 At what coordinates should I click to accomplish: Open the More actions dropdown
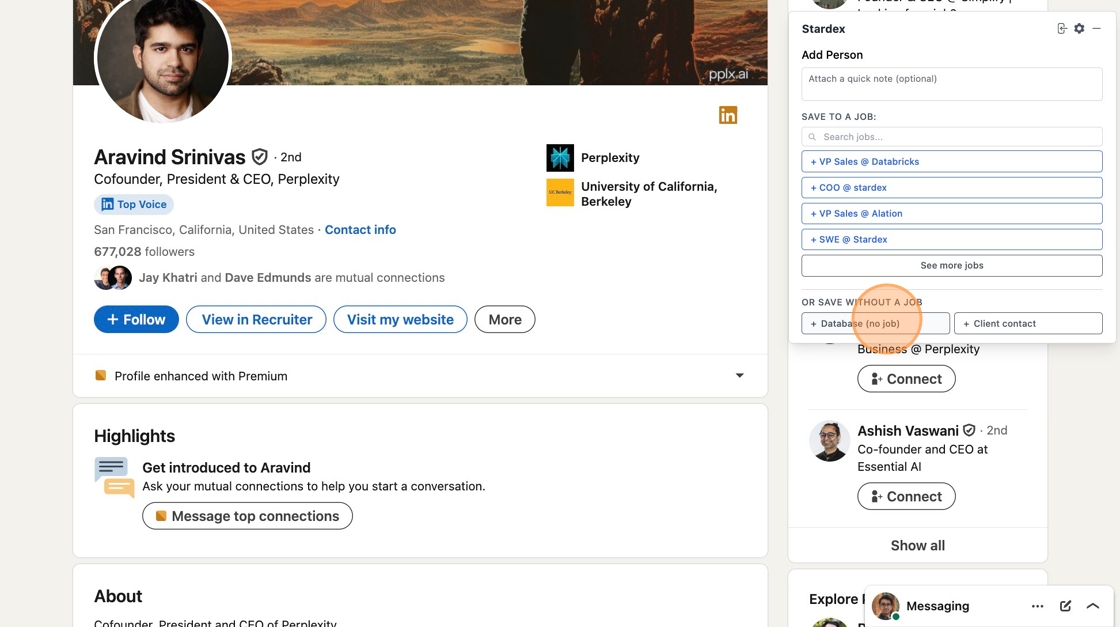click(505, 320)
